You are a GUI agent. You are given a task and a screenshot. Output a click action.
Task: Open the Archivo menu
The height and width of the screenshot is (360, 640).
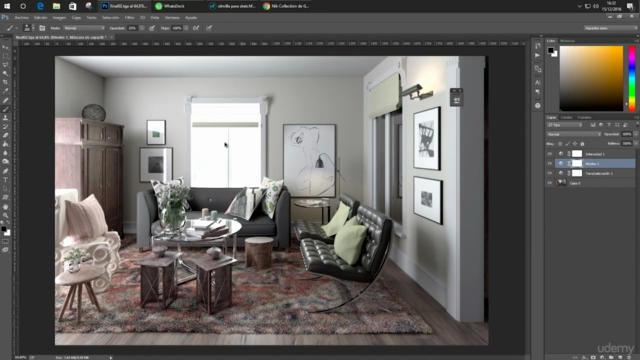pyautogui.click(x=22, y=18)
